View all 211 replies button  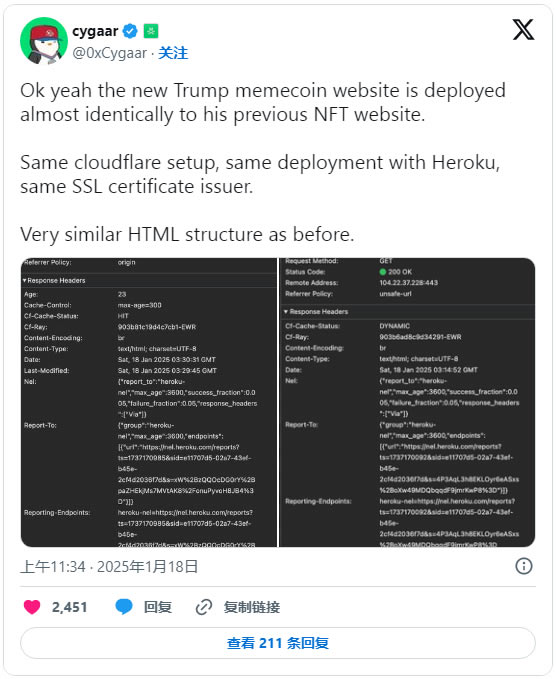[x=278, y=643]
